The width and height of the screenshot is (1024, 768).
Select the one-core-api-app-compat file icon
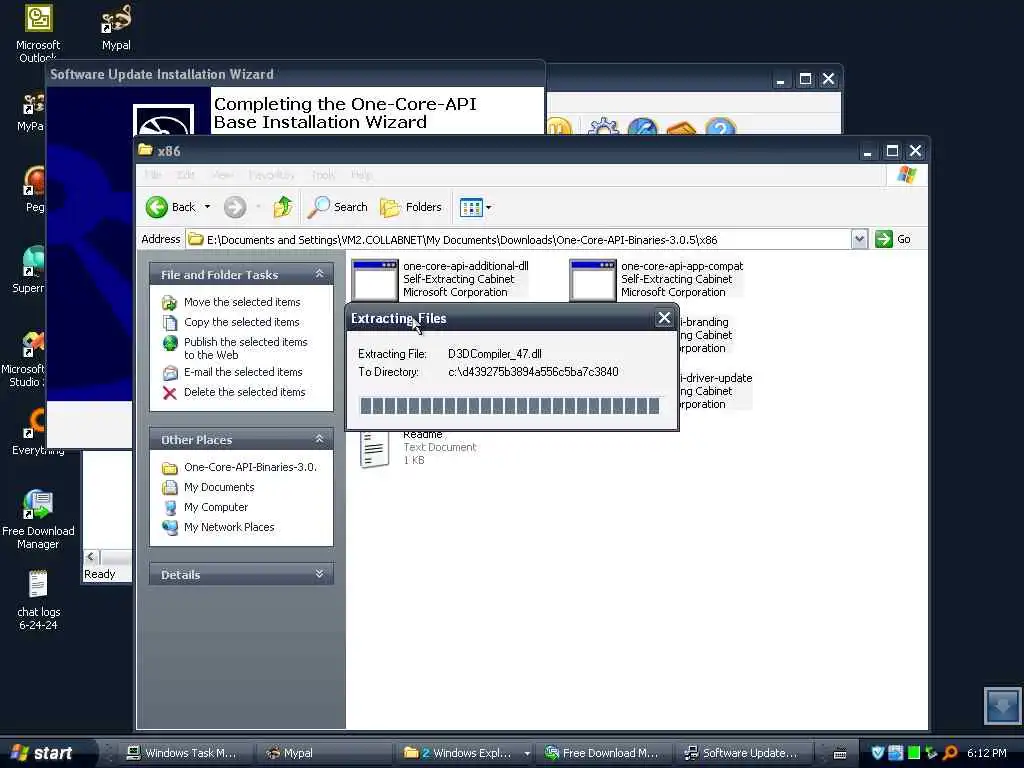pos(592,280)
